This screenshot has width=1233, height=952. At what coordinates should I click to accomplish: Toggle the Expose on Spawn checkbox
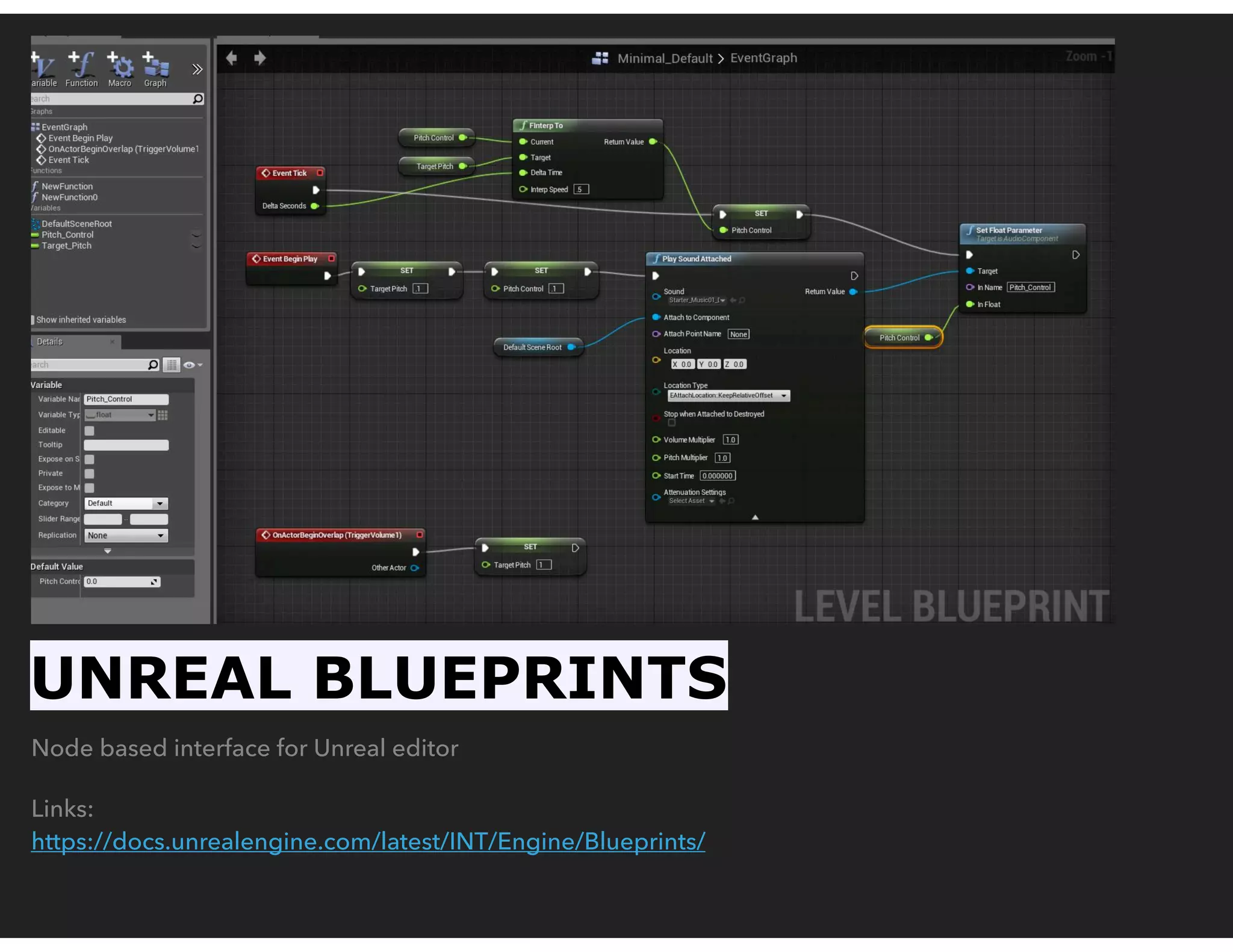[x=89, y=459]
